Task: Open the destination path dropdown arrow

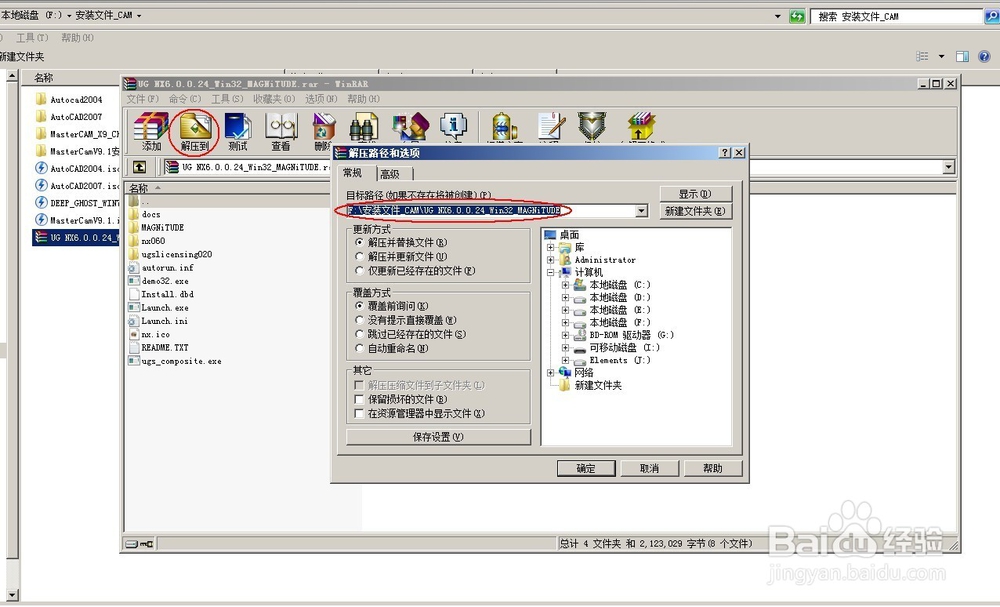Action: click(642, 210)
